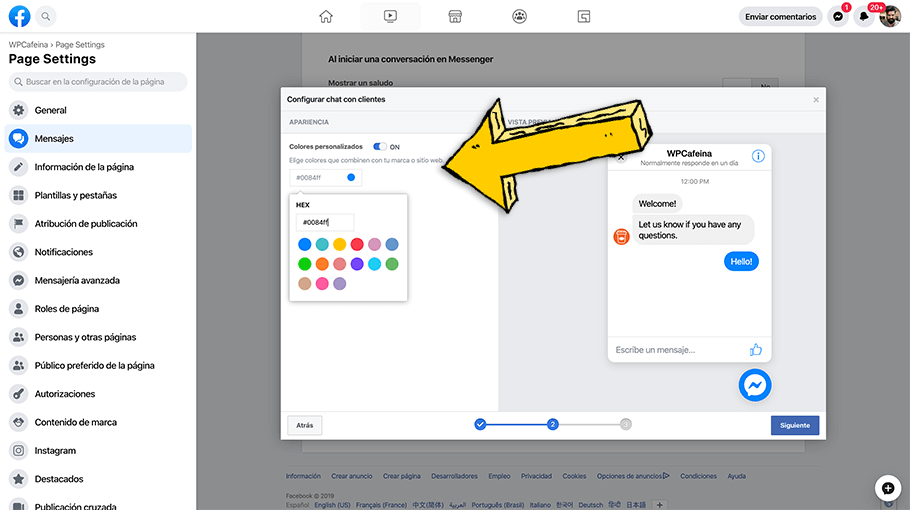Open General settings
Image resolution: width=910 pixels, height=510 pixels.
98,110
